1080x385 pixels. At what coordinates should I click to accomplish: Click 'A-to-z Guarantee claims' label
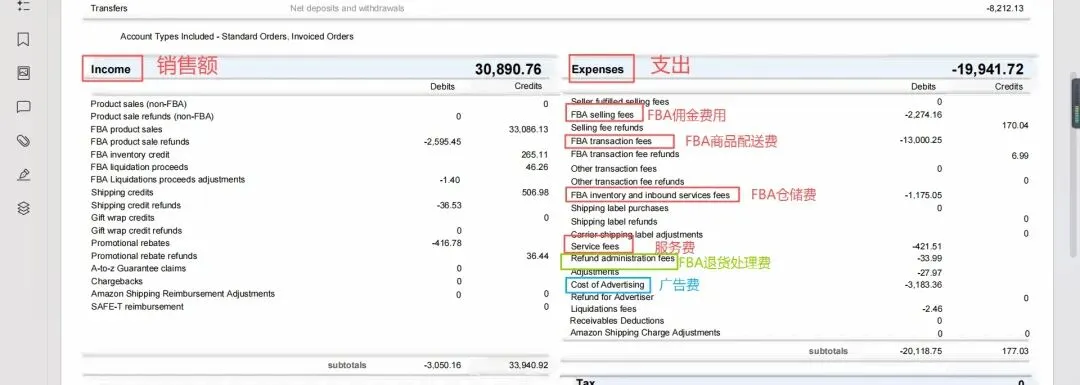[138, 269]
